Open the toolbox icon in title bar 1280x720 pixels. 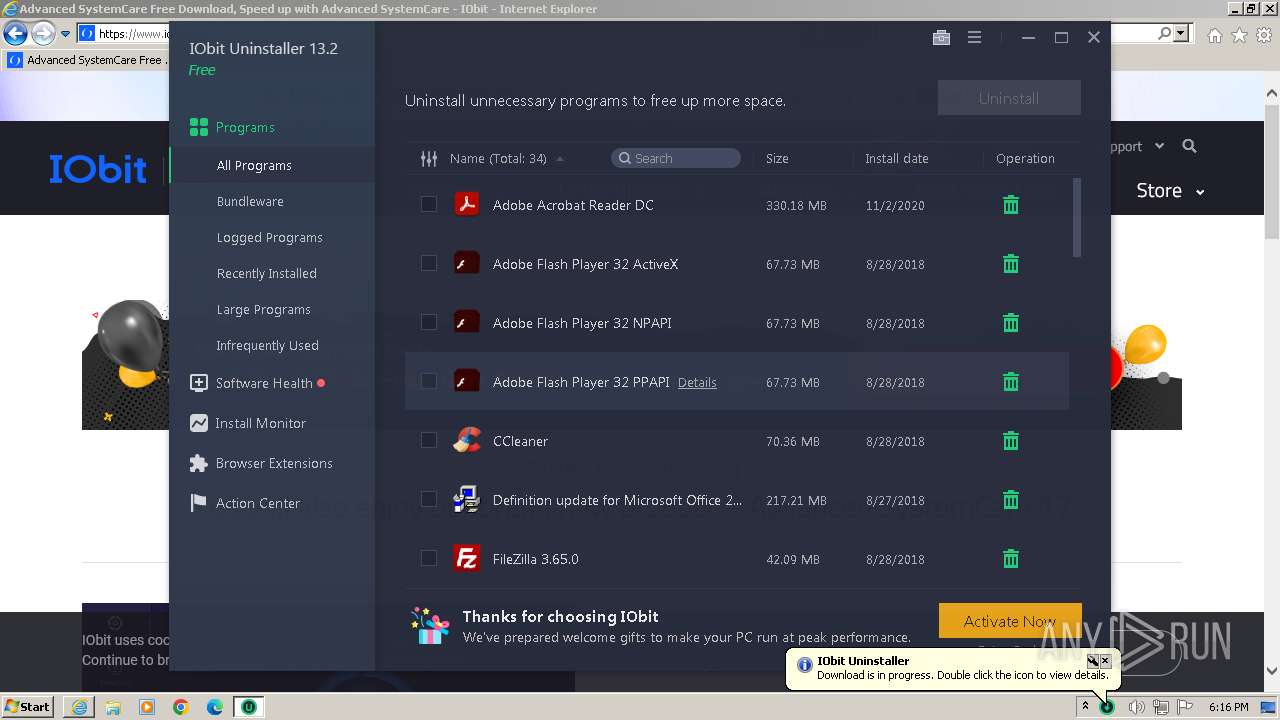[x=941, y=38]
